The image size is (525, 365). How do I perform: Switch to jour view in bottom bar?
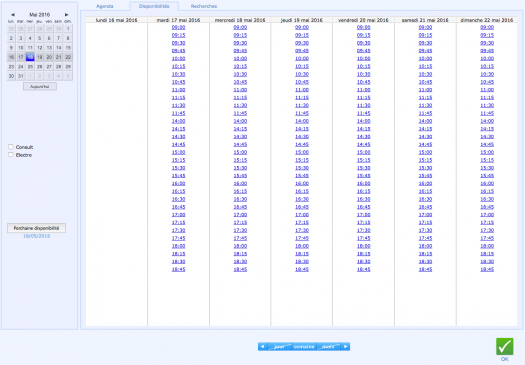click(x=279, y=347)
